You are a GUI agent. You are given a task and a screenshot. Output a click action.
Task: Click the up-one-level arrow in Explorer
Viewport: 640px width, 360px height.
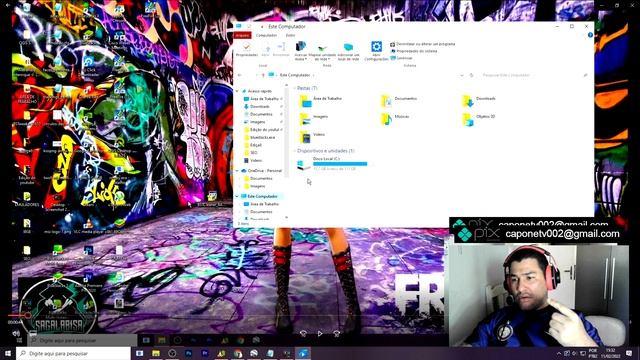point(263,75)
